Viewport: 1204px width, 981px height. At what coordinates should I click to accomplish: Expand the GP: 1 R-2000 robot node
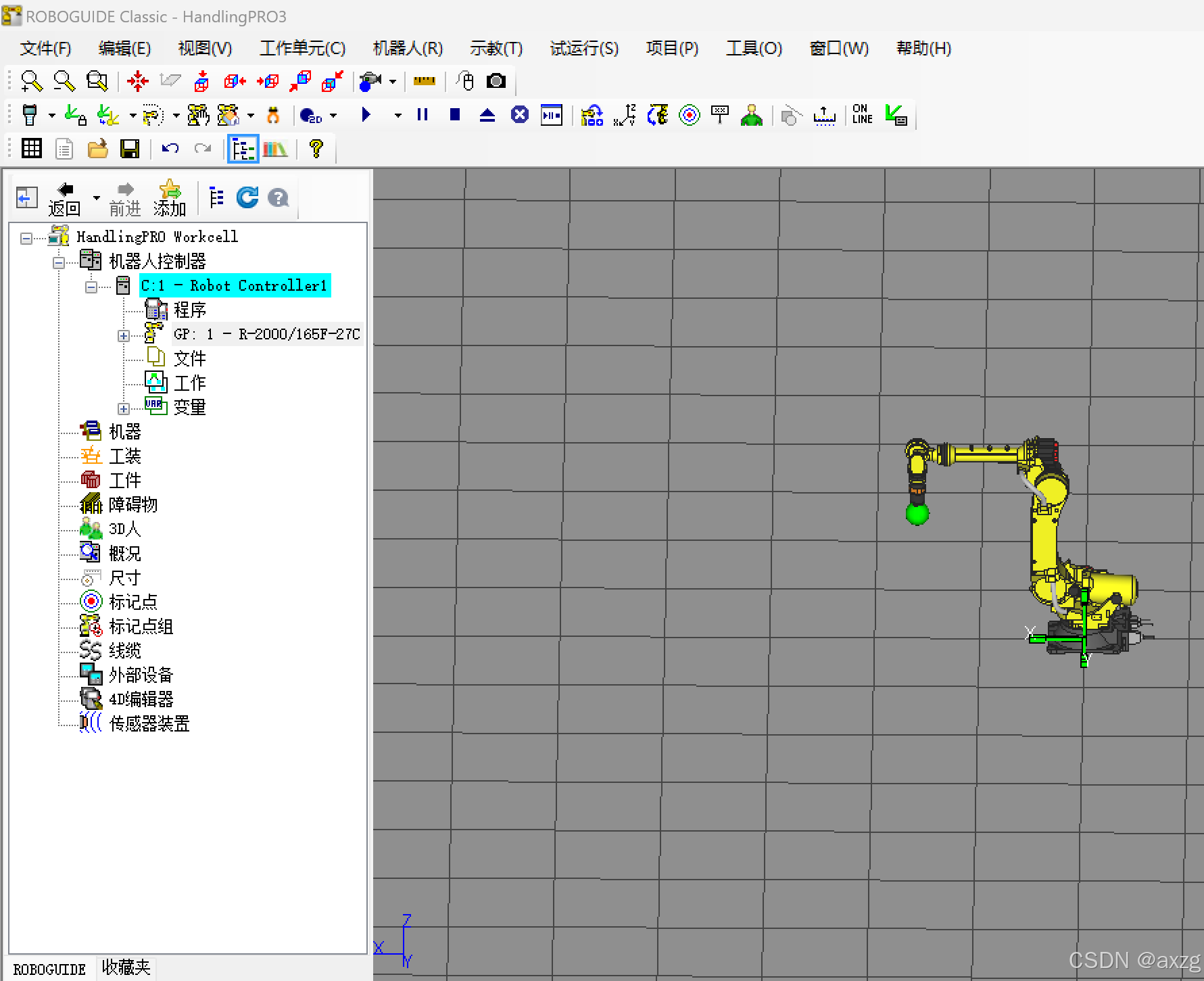(x=124, y=335)
